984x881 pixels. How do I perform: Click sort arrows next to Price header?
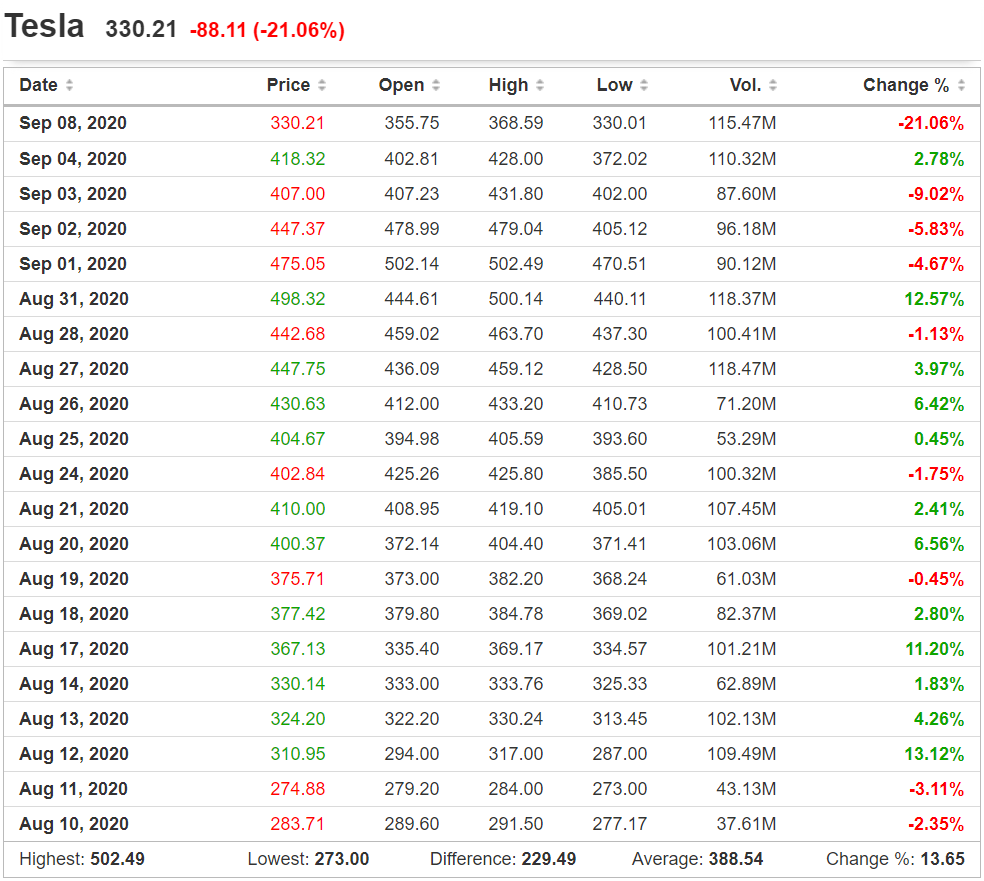pos(322,85)
